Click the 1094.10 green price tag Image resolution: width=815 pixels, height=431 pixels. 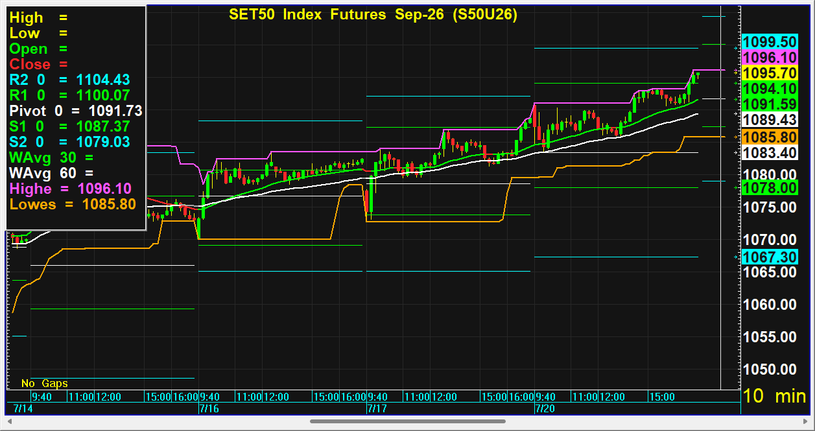[770, 89]
